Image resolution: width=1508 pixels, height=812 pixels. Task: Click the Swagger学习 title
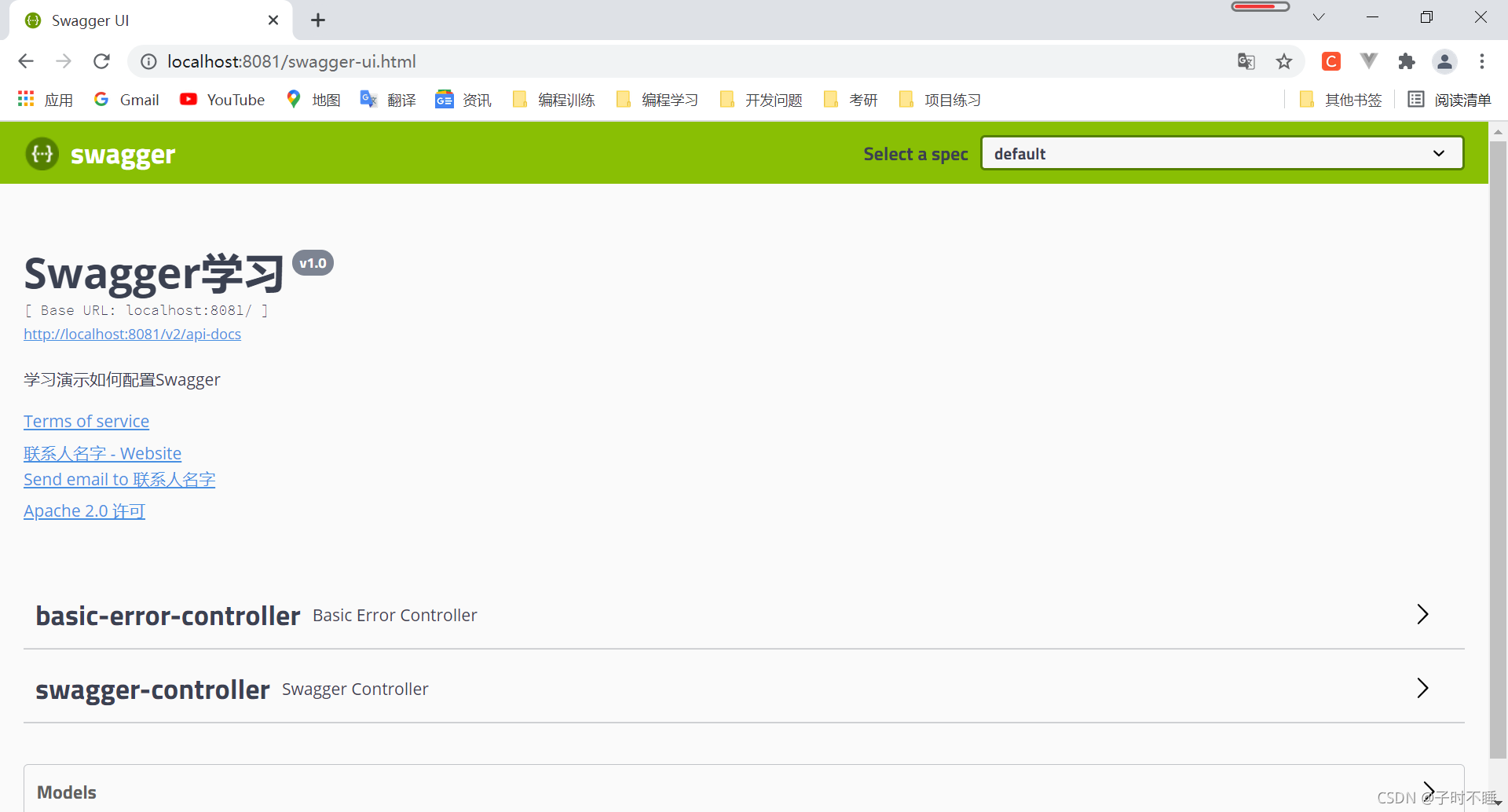(x=154, y=273)
